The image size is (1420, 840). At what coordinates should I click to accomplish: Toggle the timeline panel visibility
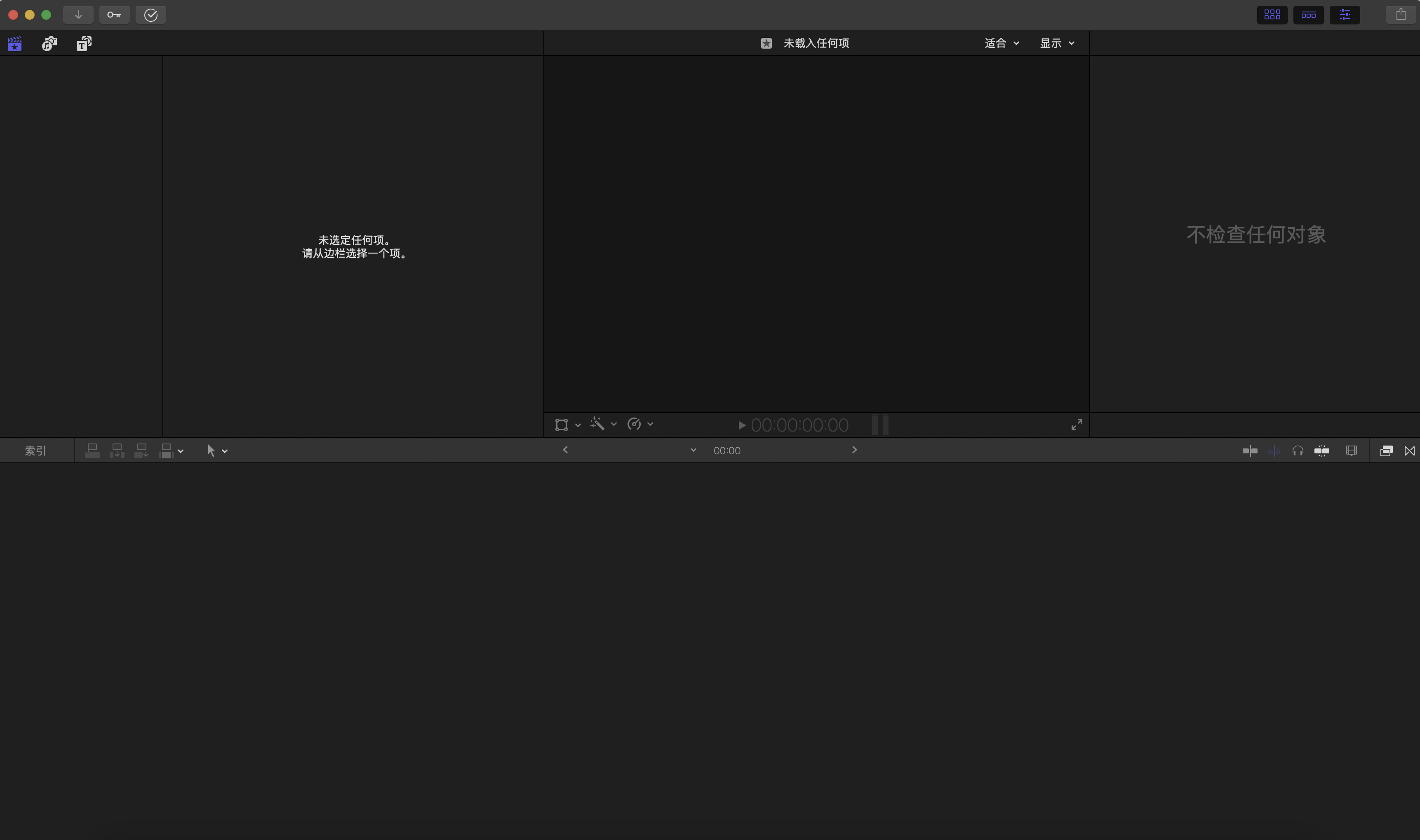tap(1308, 15)
